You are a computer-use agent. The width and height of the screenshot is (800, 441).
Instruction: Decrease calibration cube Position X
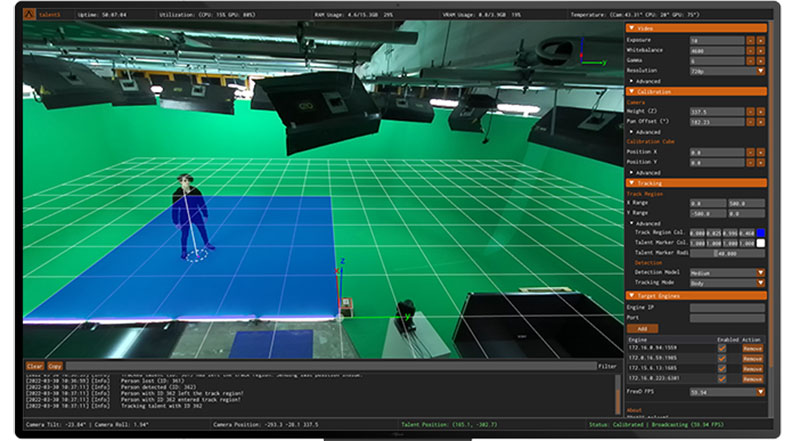click(x=750, y=152)
